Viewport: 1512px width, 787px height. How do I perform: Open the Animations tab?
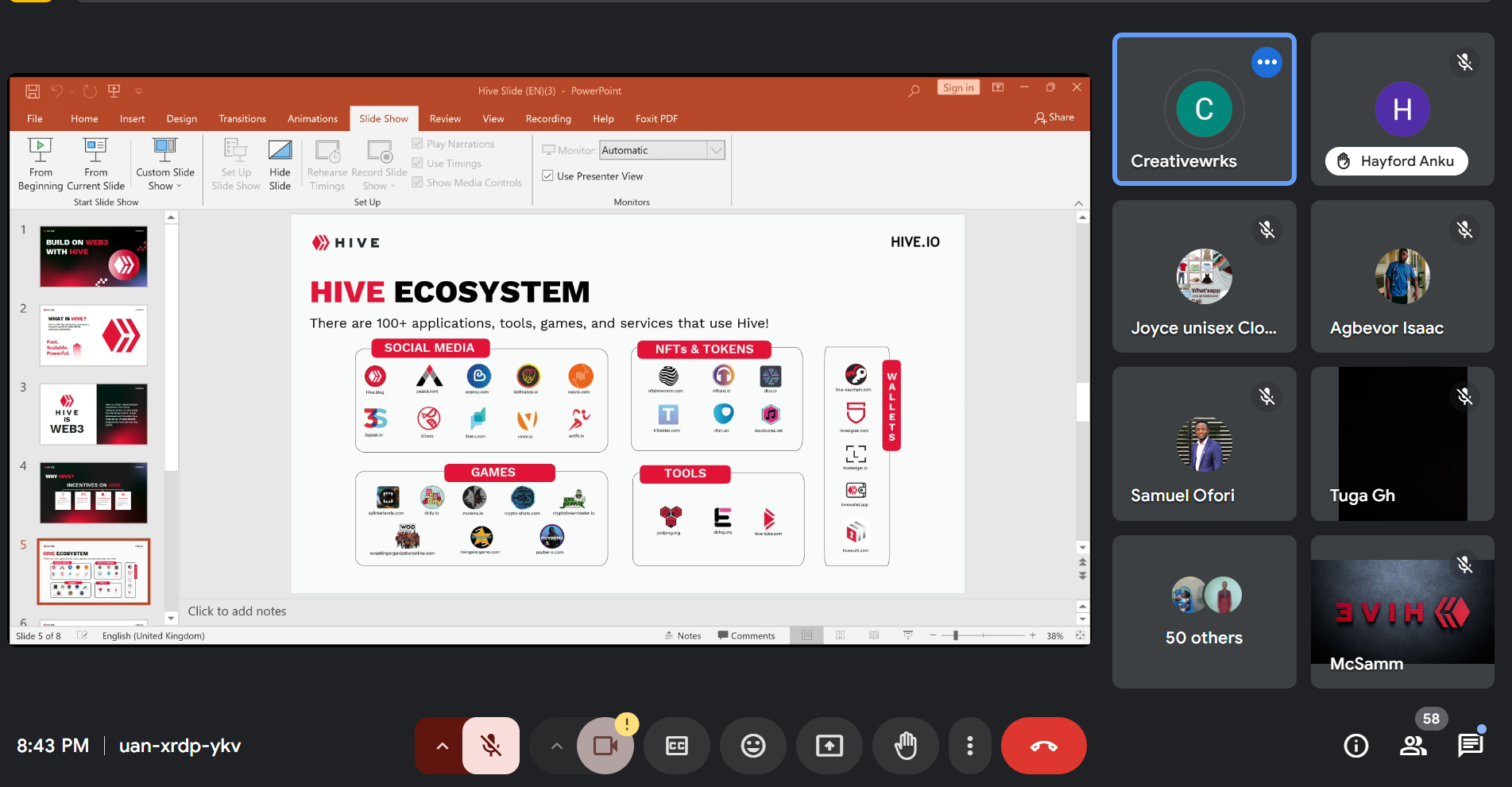click(312, 118)
